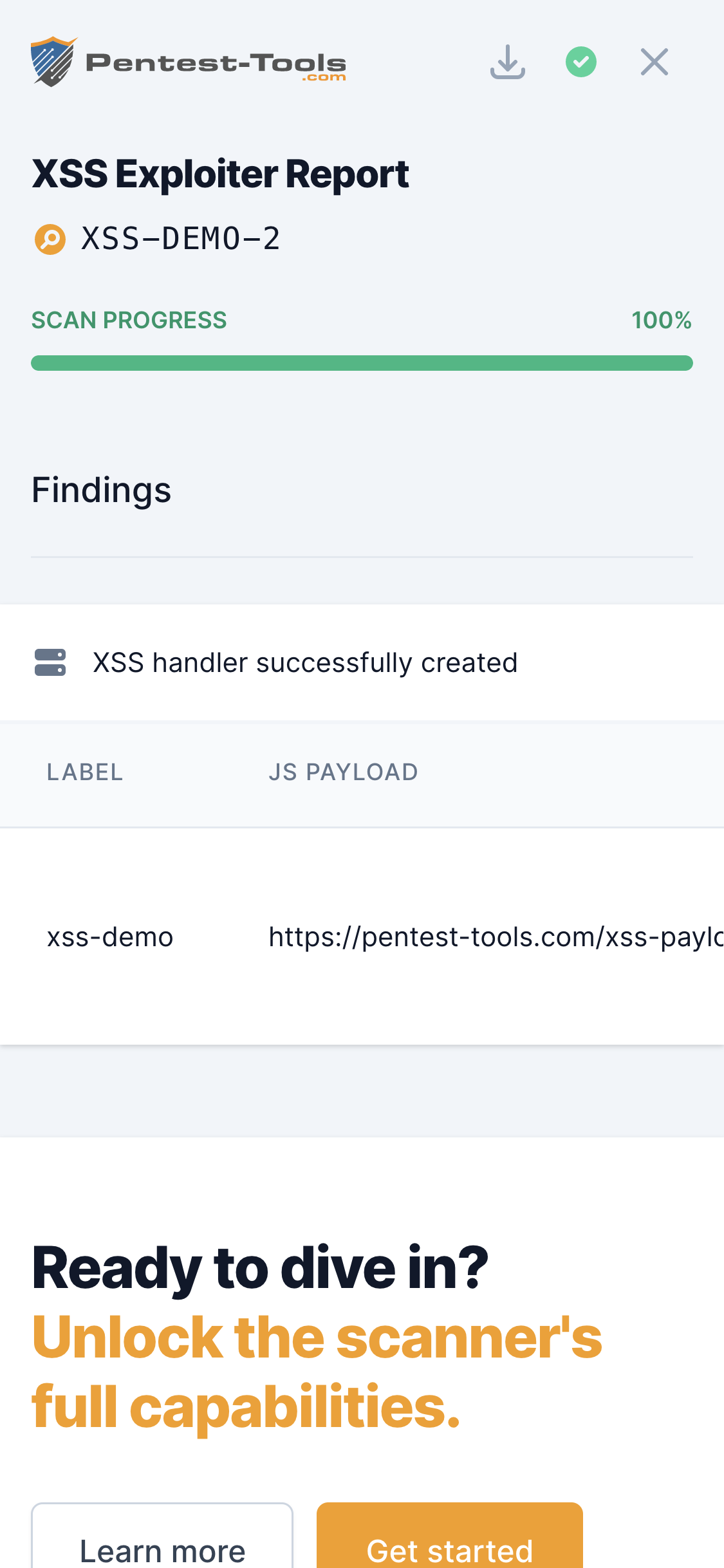Viewport: 724px width, 1568px height.
Task: Select the LABEL column header
Action: click(84, 772)
